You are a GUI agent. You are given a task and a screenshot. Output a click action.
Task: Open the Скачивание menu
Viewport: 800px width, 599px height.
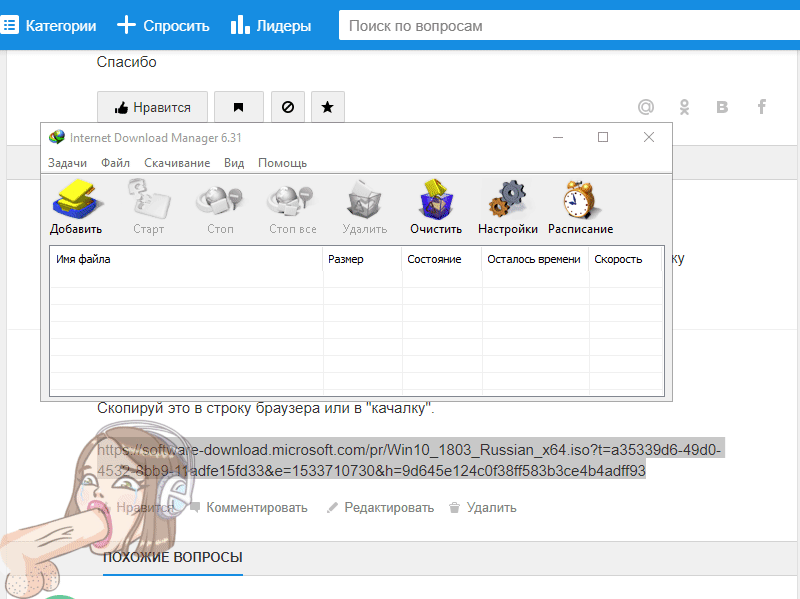177,163
